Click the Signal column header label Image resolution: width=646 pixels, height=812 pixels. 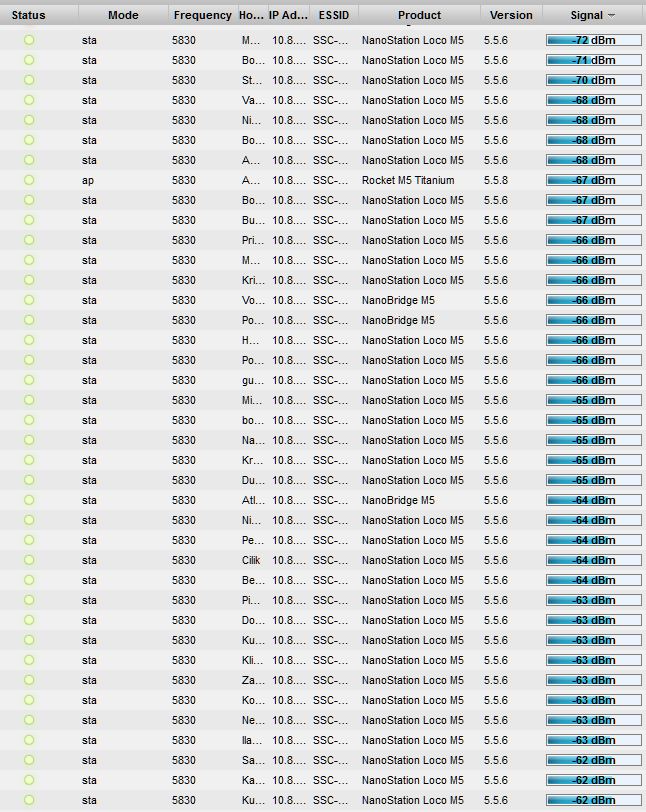coord(586,16)
